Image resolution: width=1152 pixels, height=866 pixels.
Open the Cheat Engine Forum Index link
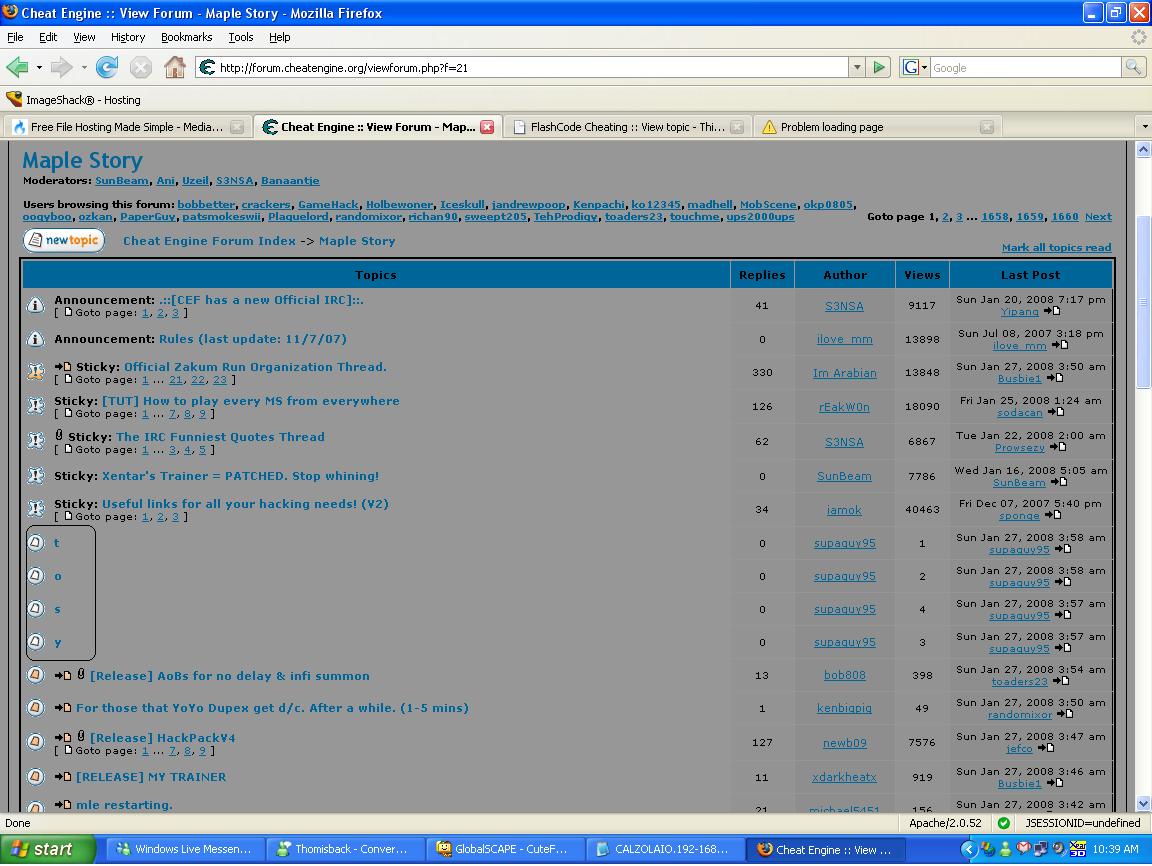[209, 241]
